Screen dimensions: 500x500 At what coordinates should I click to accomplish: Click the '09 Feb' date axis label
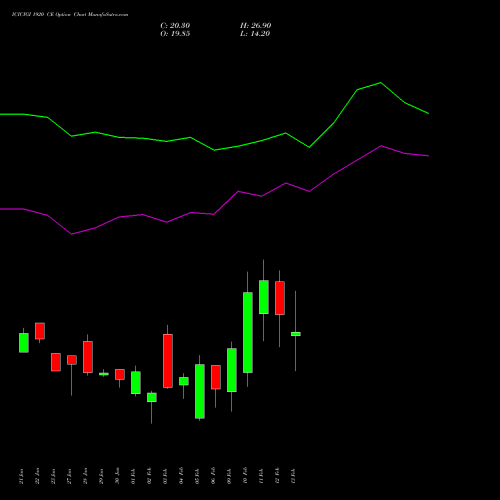230,476
